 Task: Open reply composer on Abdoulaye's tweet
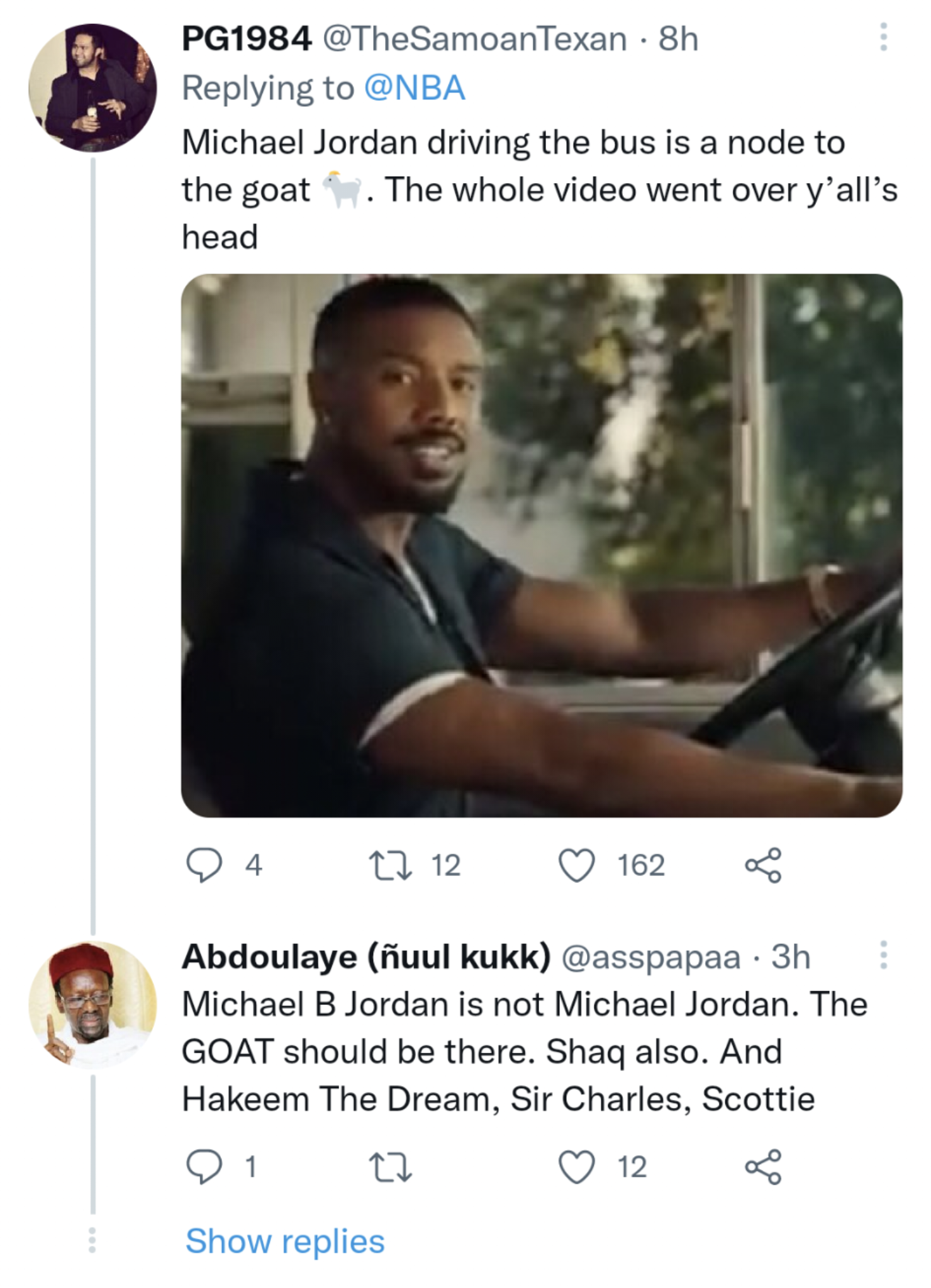[204, 1167]
